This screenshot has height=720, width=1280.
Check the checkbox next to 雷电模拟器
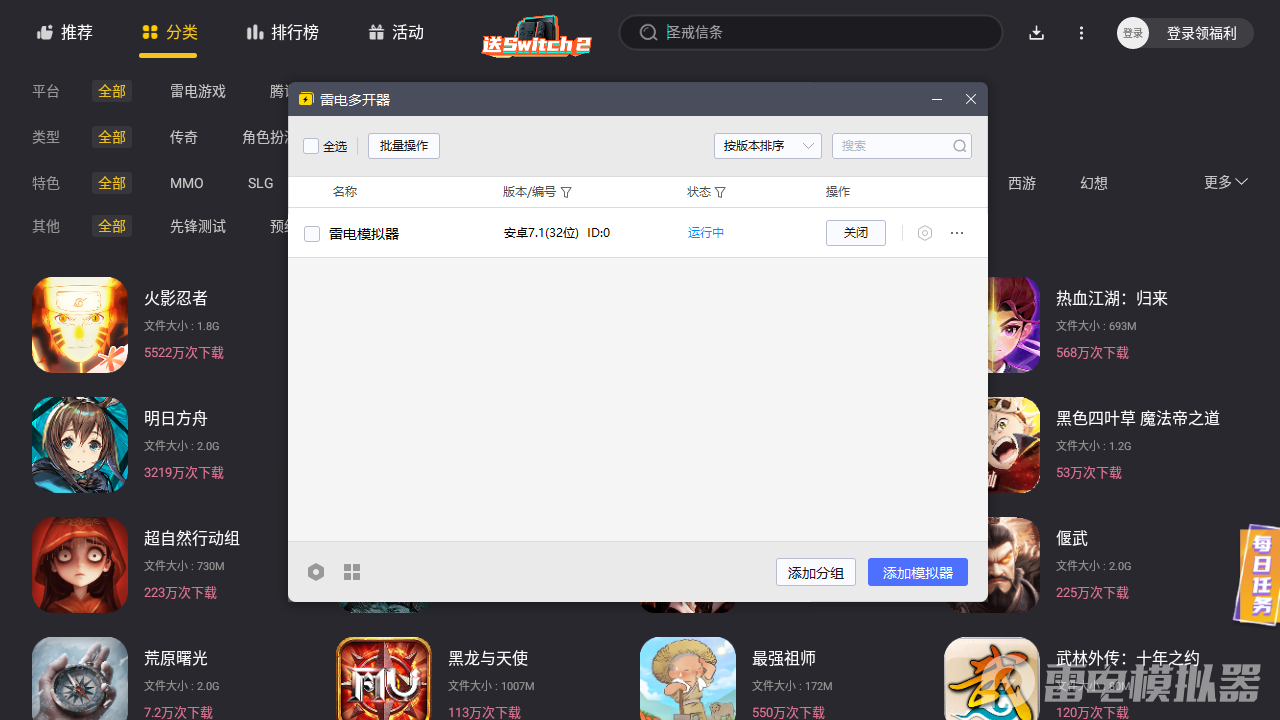coord(312,232)
